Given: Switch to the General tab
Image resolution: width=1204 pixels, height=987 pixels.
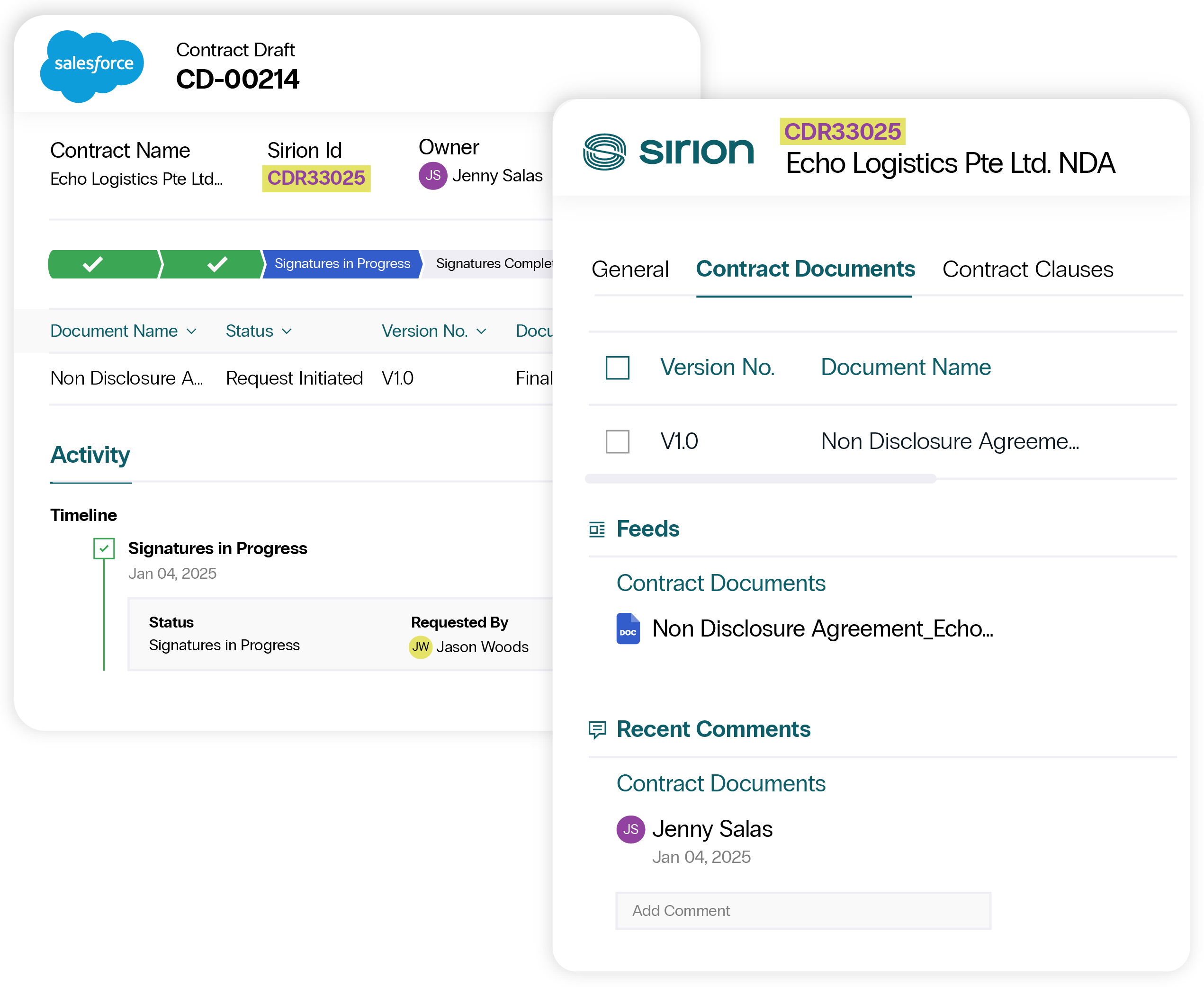Looking at the screenshot, I should 629,269.
